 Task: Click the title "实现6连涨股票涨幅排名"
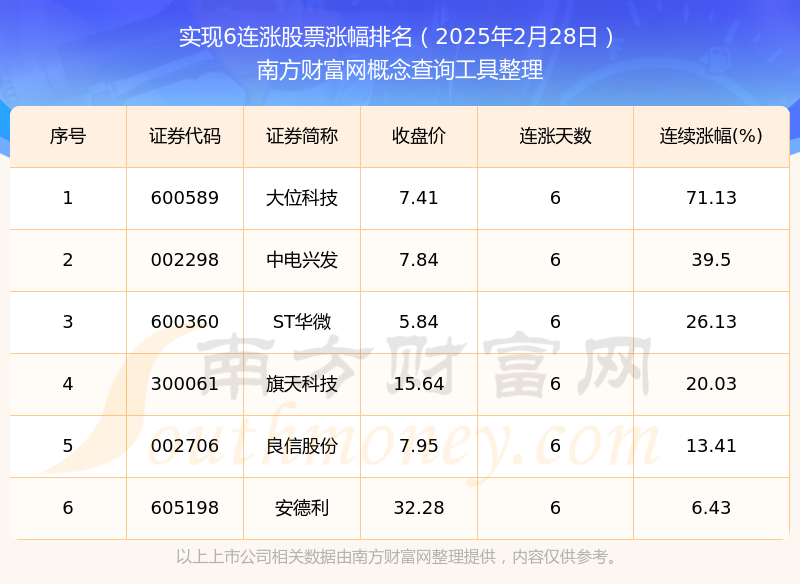pos(295,37)
